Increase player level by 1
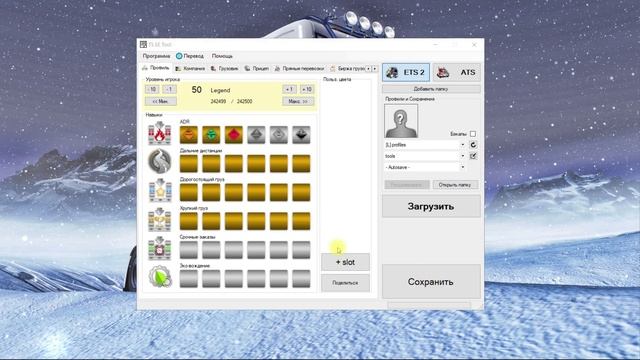This screenshot has width=640, height=360. tap(289, 89)
